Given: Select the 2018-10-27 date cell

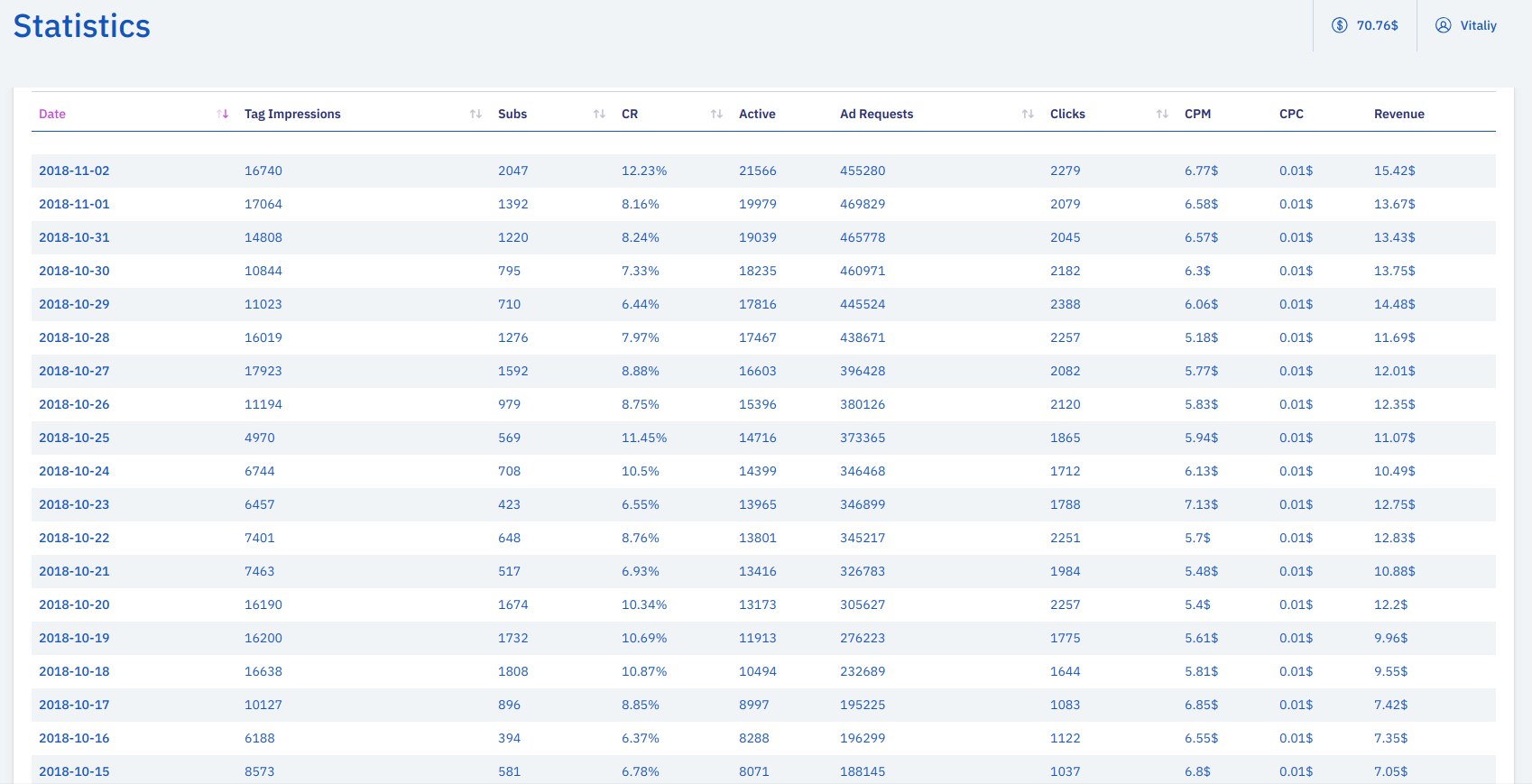Looking at the screenshot, I should point(74,371).
